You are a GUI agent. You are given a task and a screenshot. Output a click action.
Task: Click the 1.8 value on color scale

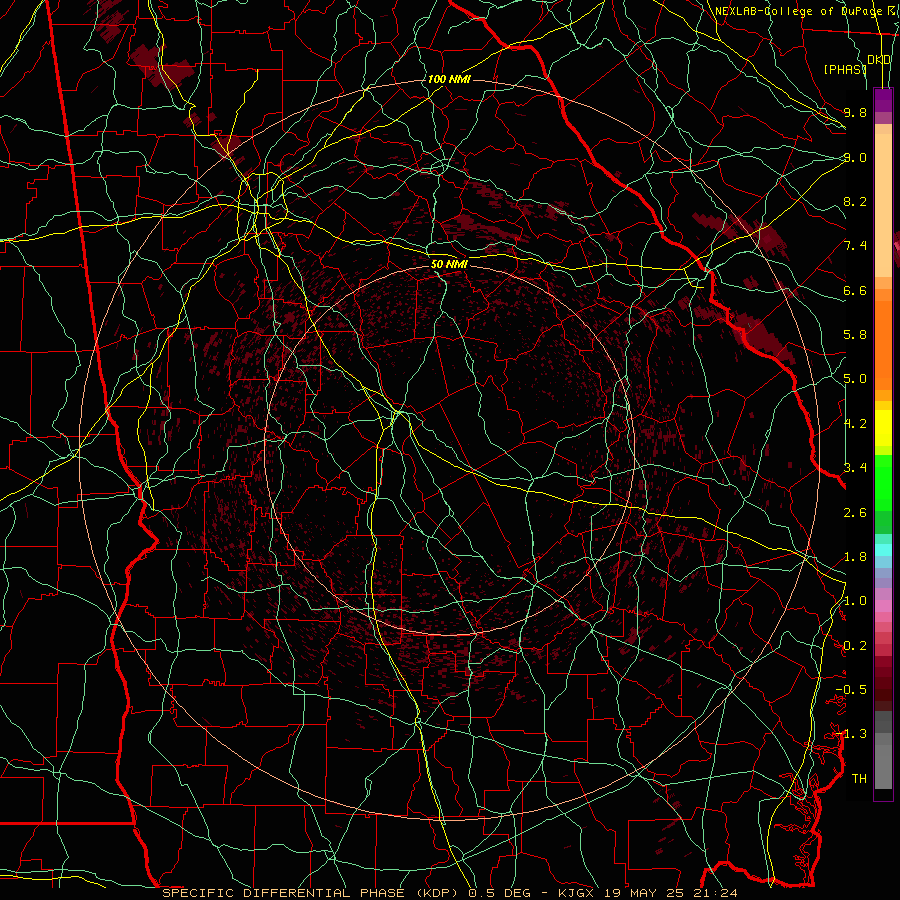click(x=855, y=557)
